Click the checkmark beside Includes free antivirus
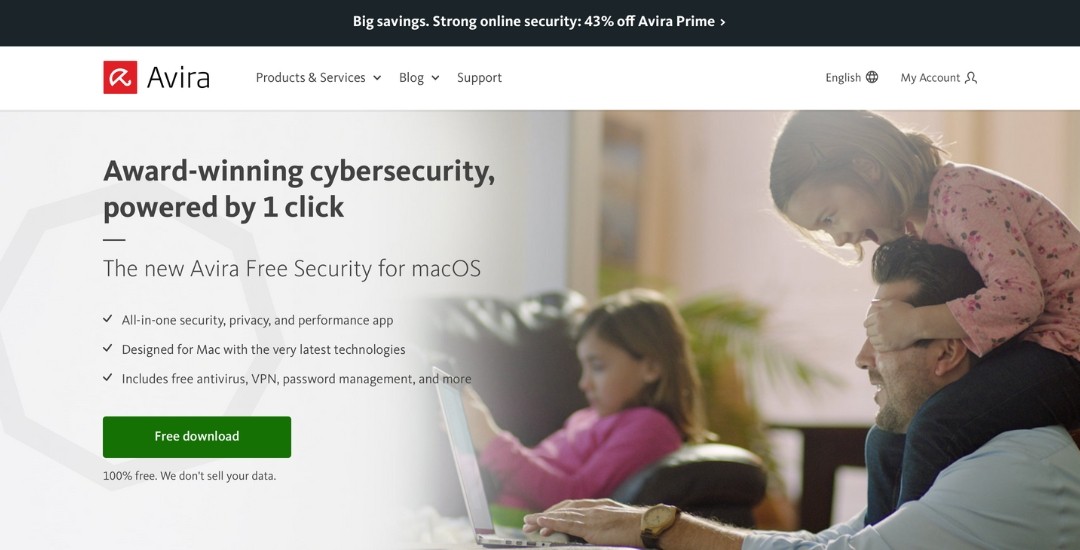This screenshot has height=550, width=1080. click(107, 377)
